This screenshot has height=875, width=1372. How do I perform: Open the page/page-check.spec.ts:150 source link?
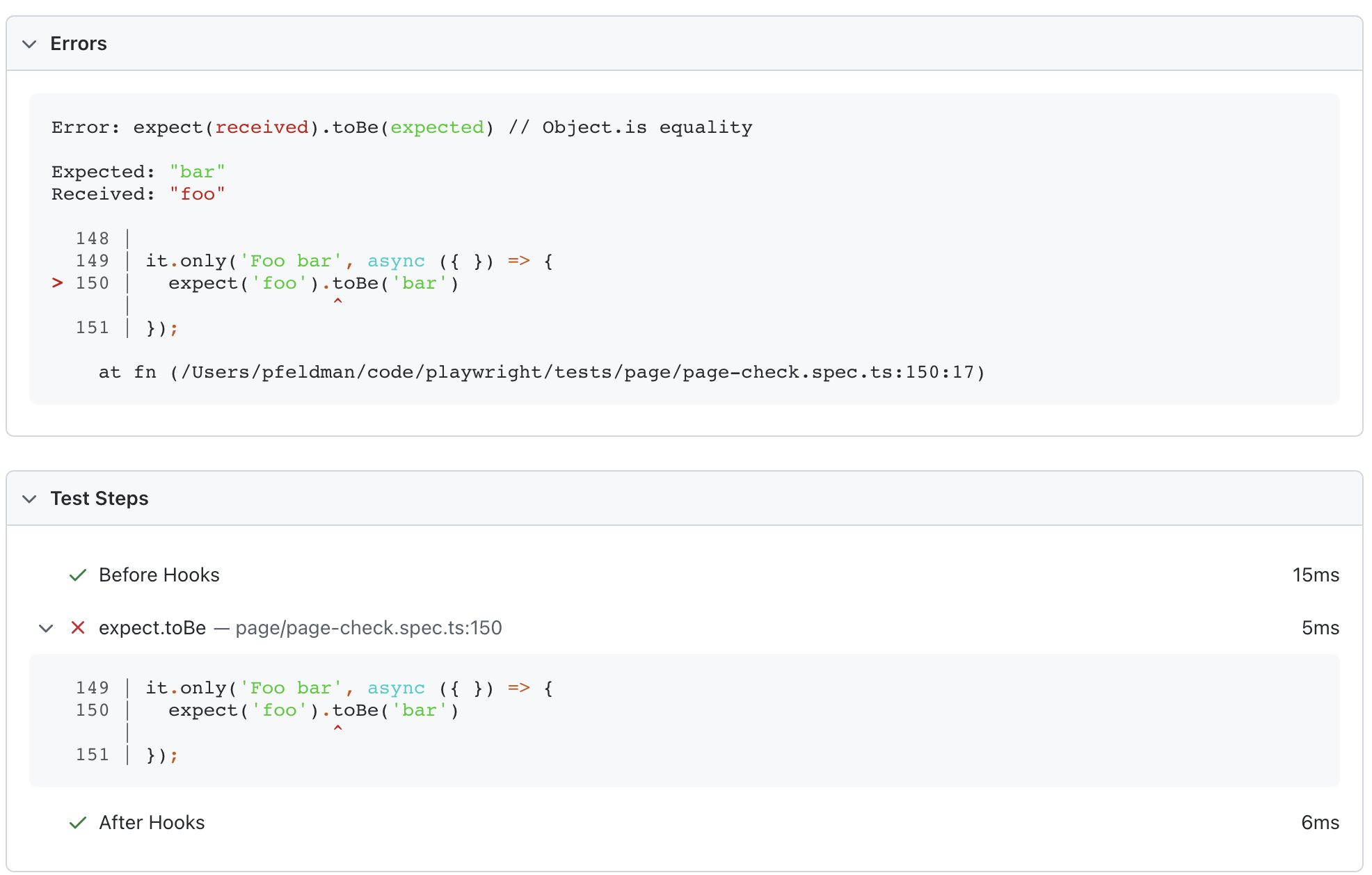coord(369,627)
